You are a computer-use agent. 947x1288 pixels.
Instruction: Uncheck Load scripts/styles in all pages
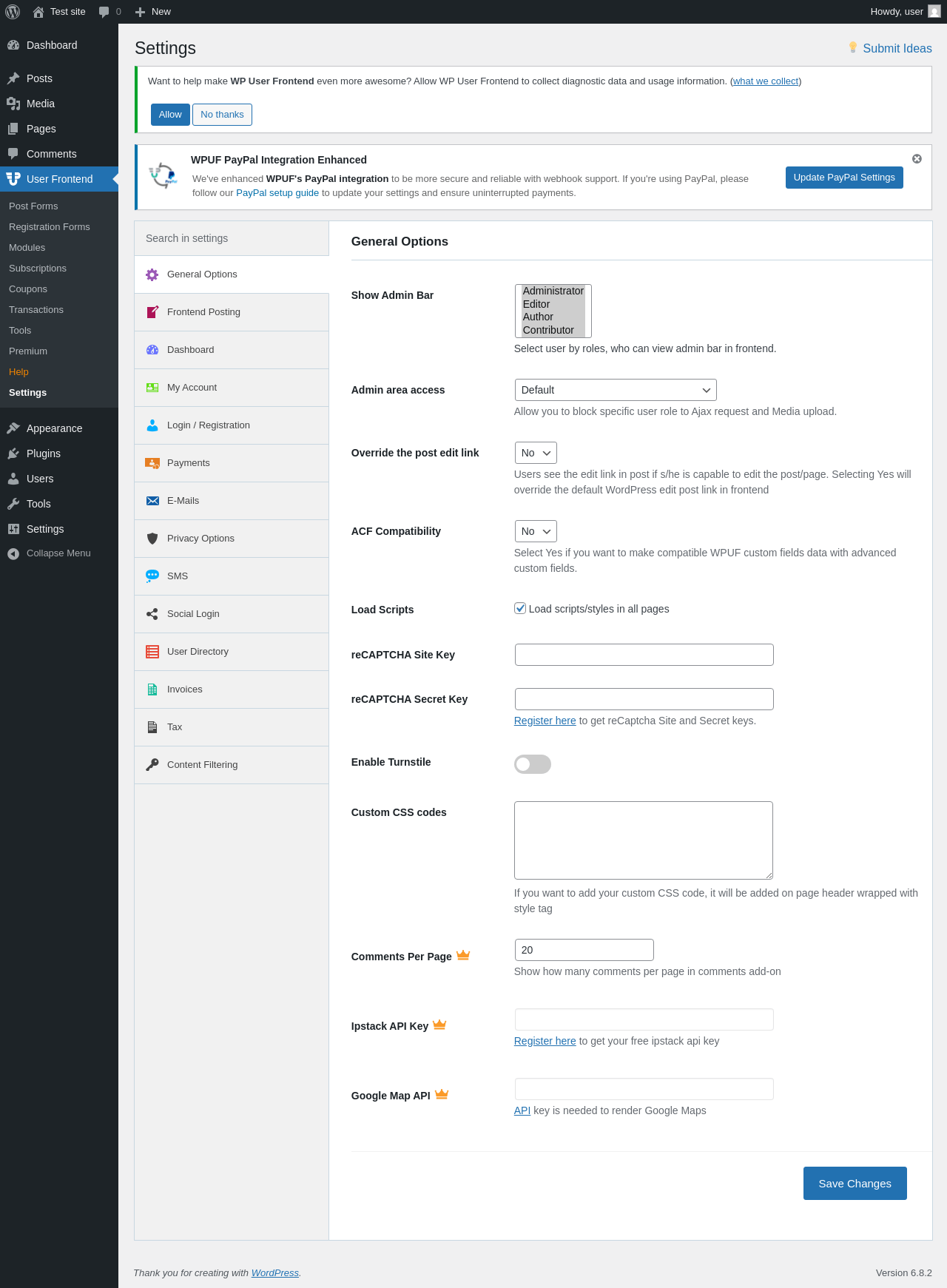pos(520,608)
